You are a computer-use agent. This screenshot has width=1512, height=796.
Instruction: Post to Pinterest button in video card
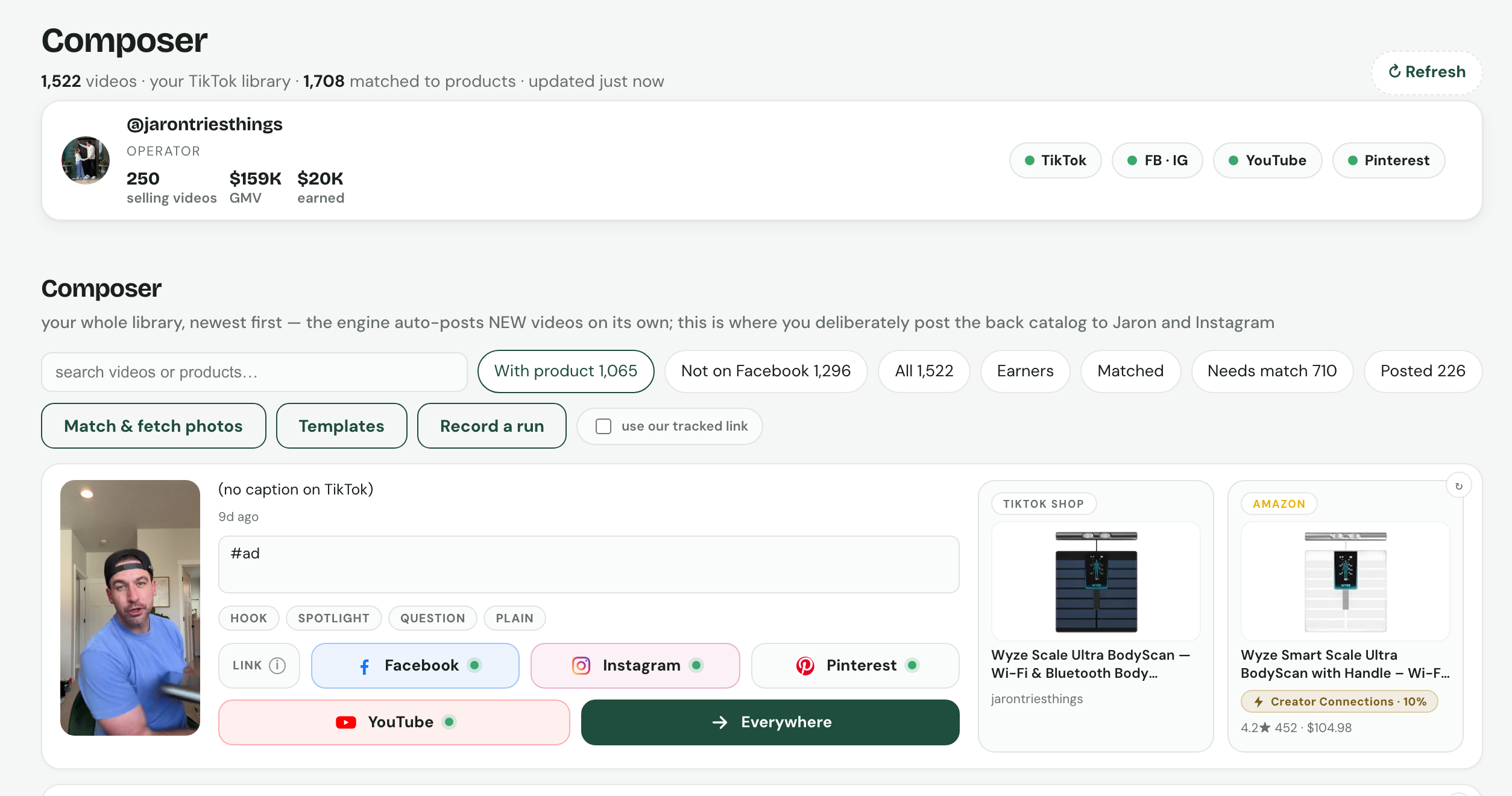tap(855, 666)
